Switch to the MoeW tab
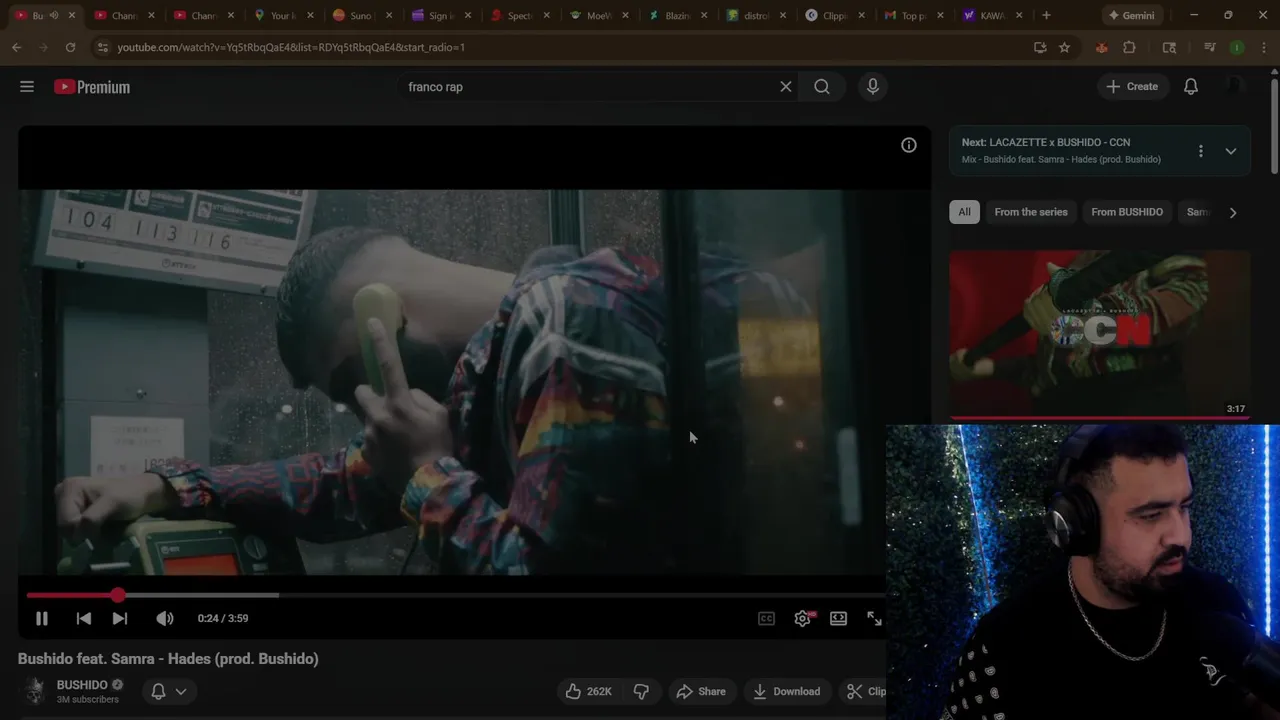 tap(597, 15)
